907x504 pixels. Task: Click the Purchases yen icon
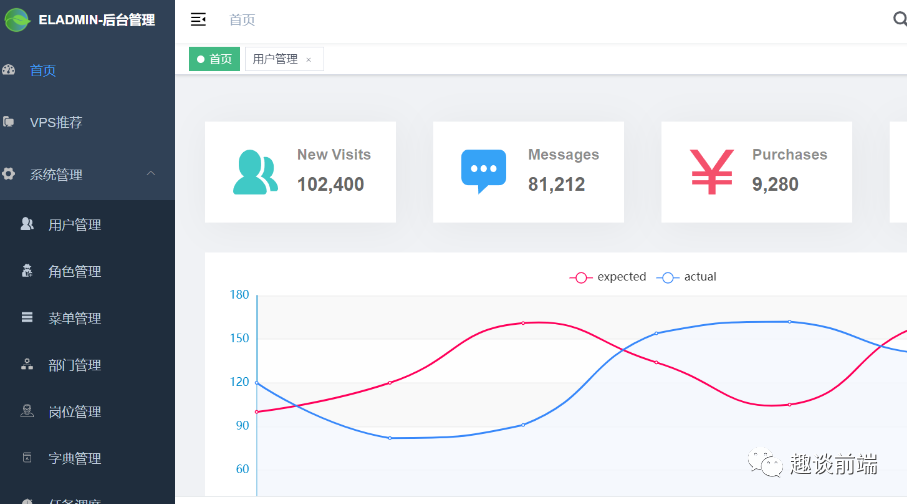click(x=712, y=172)
